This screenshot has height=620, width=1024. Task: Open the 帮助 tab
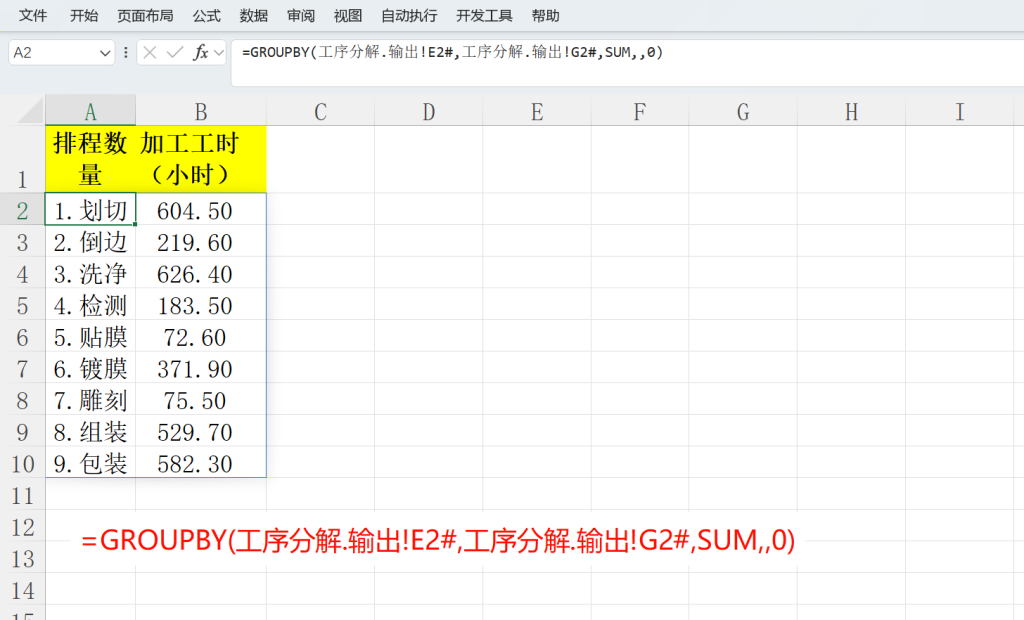[545, 16]
